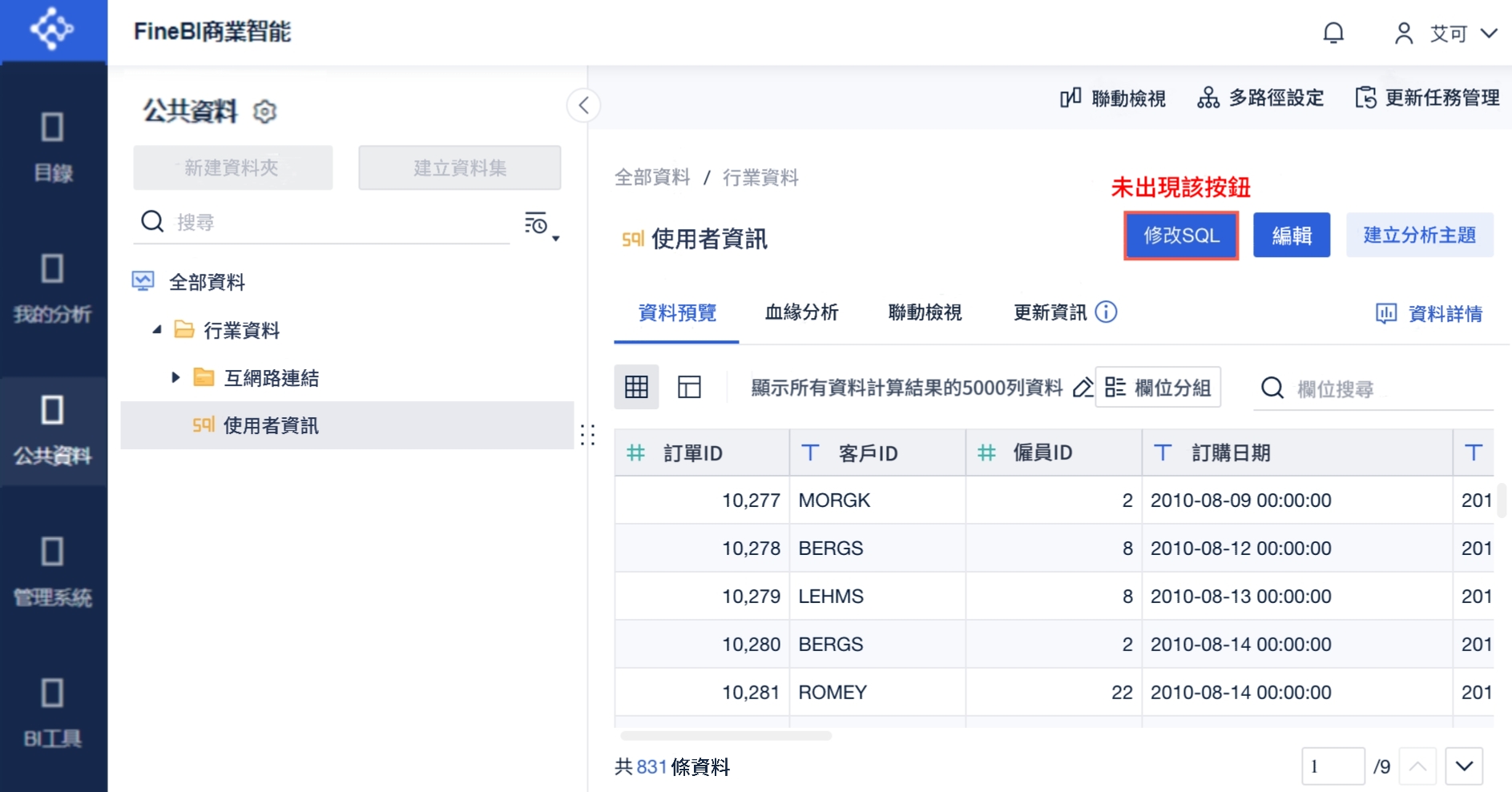
Task: Collapse the data panel using the left chevron
Action: [x=584, y=105]
